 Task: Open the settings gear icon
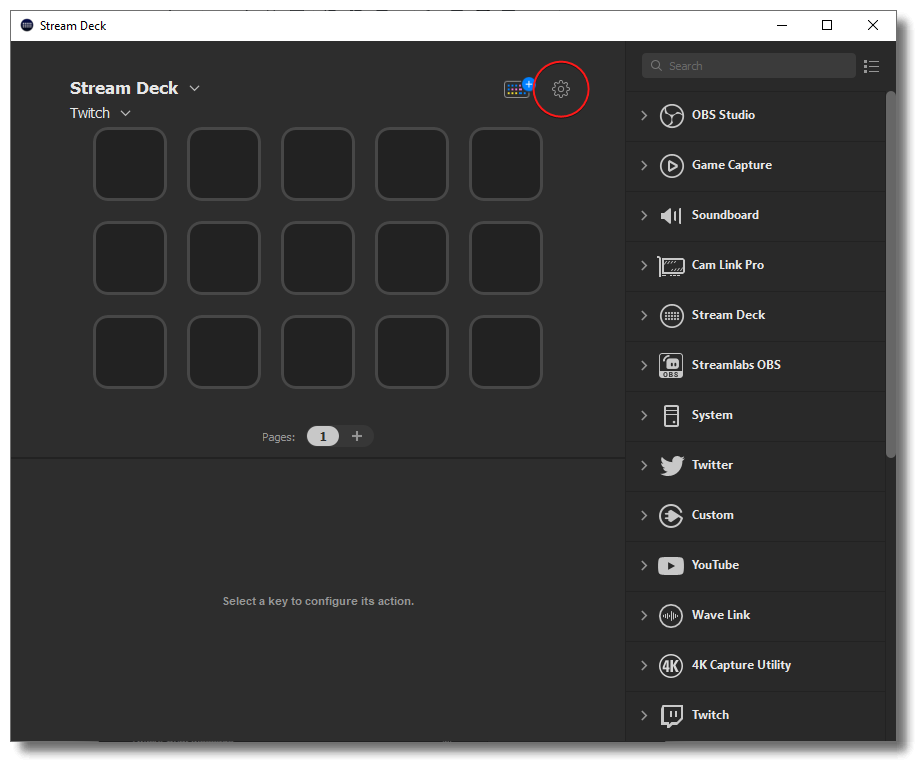[x=560, y=89]
